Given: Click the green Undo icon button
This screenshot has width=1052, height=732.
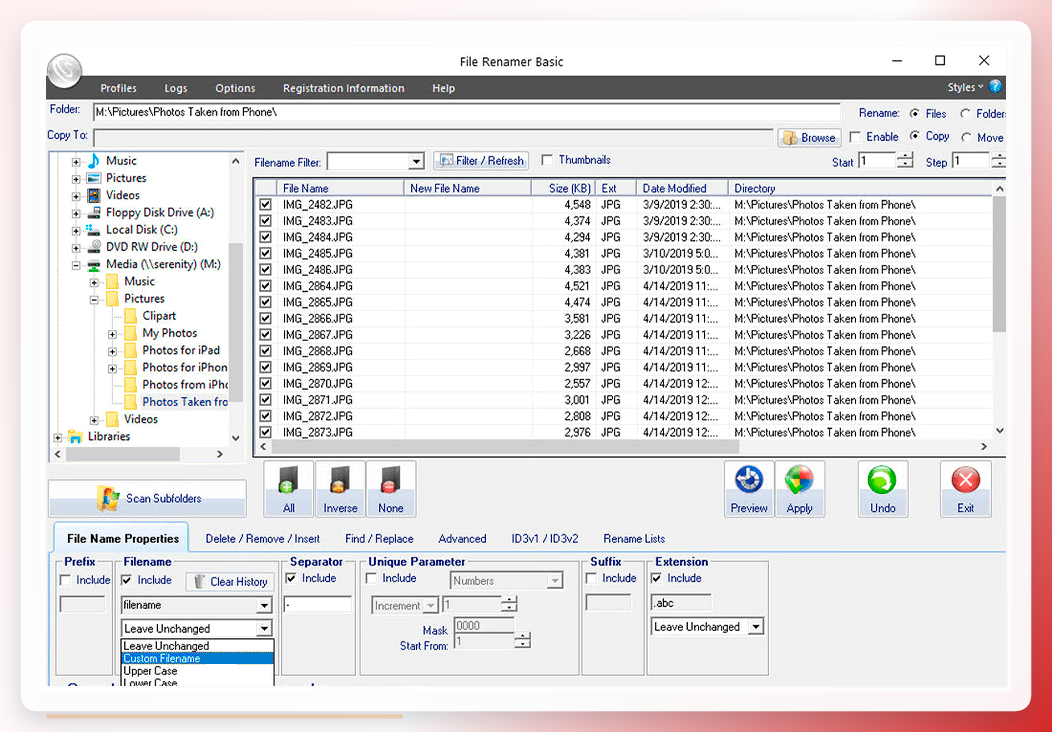Looking at the screenshot, I should point(883,488).
